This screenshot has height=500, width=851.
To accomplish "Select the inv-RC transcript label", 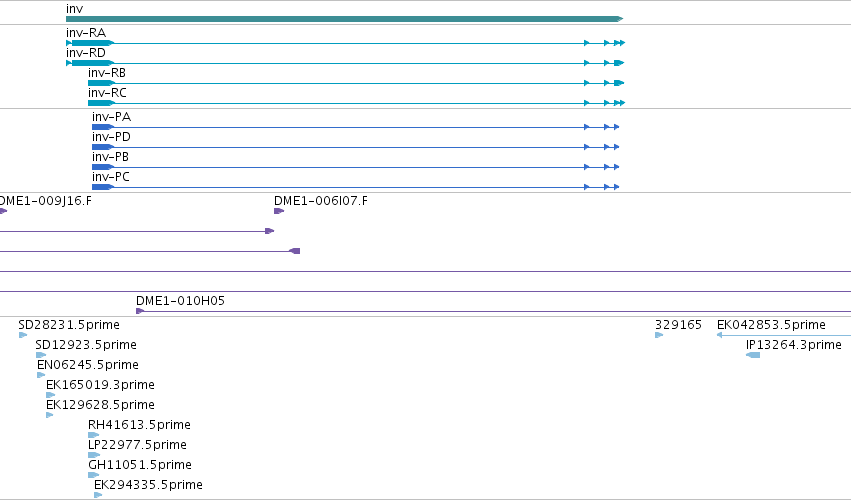I will coord(107,93).
